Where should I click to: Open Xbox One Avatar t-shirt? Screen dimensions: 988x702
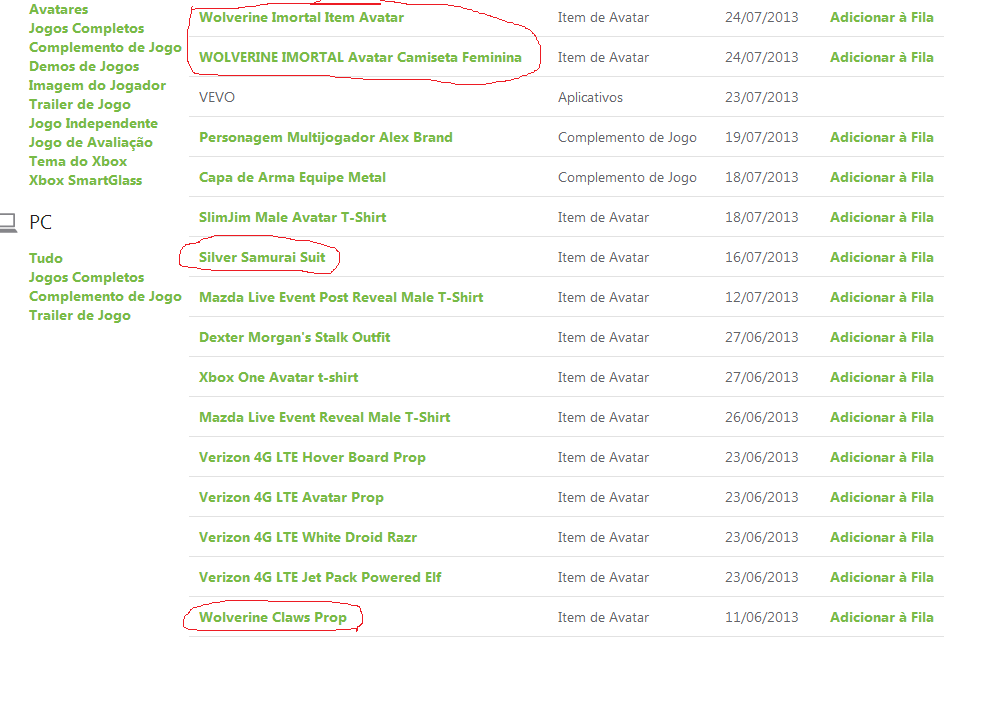pos(279,377)
